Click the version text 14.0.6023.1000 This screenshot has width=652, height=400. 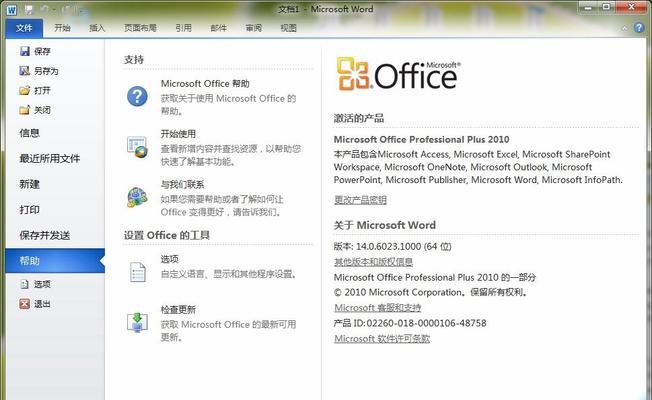[x=388, y=247]
